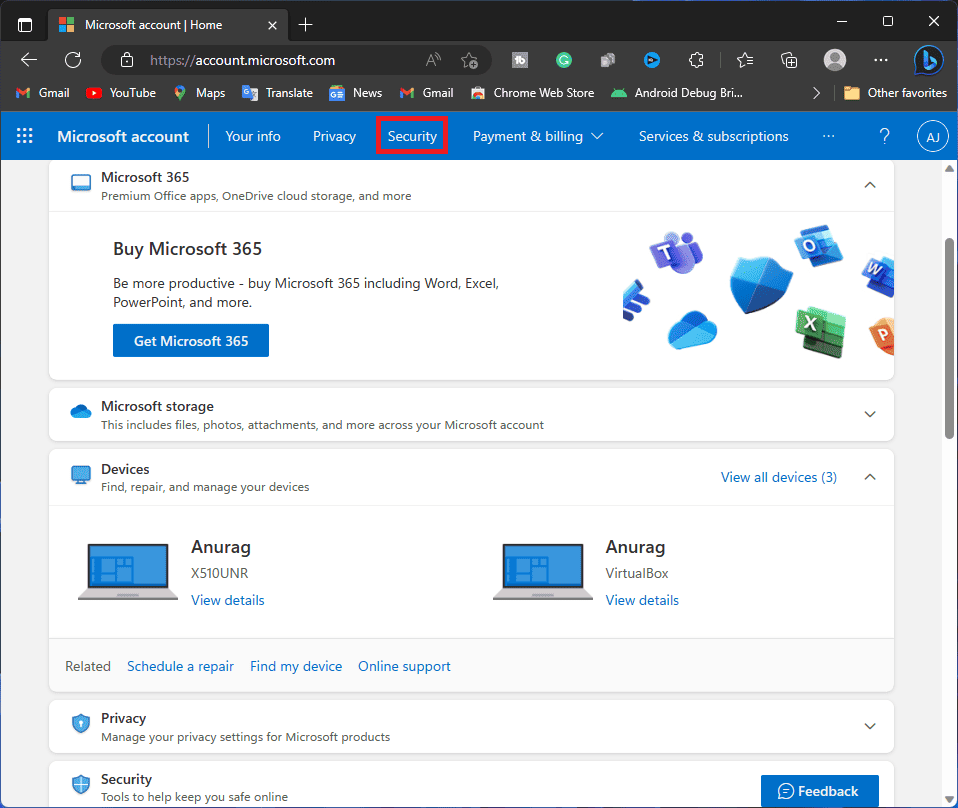Click the page vertical scrollbar thumb
The image size is (958, 808).
[949, 339]
